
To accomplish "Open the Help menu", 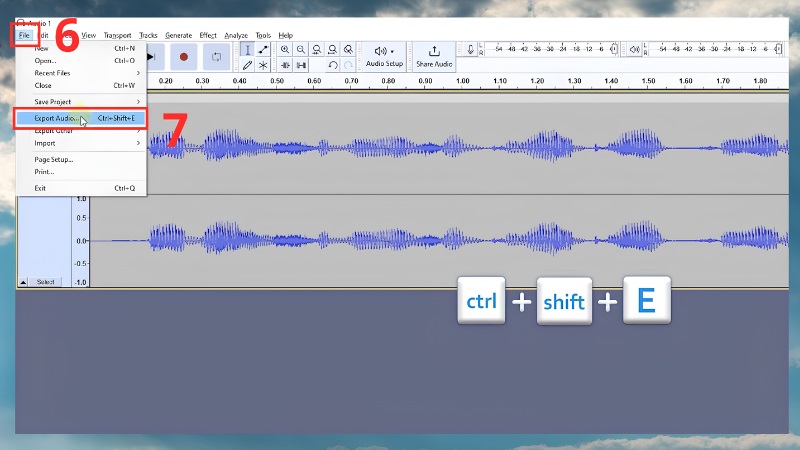I will tap(286, 35).
